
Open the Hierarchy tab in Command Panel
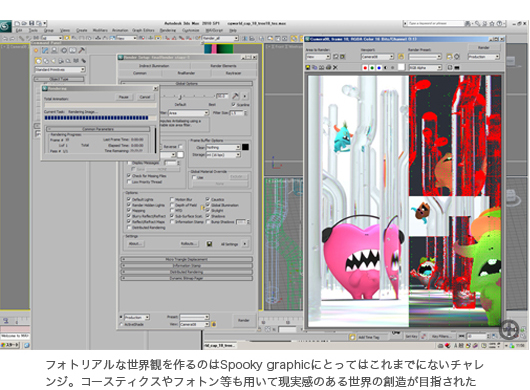pos(54,50)
